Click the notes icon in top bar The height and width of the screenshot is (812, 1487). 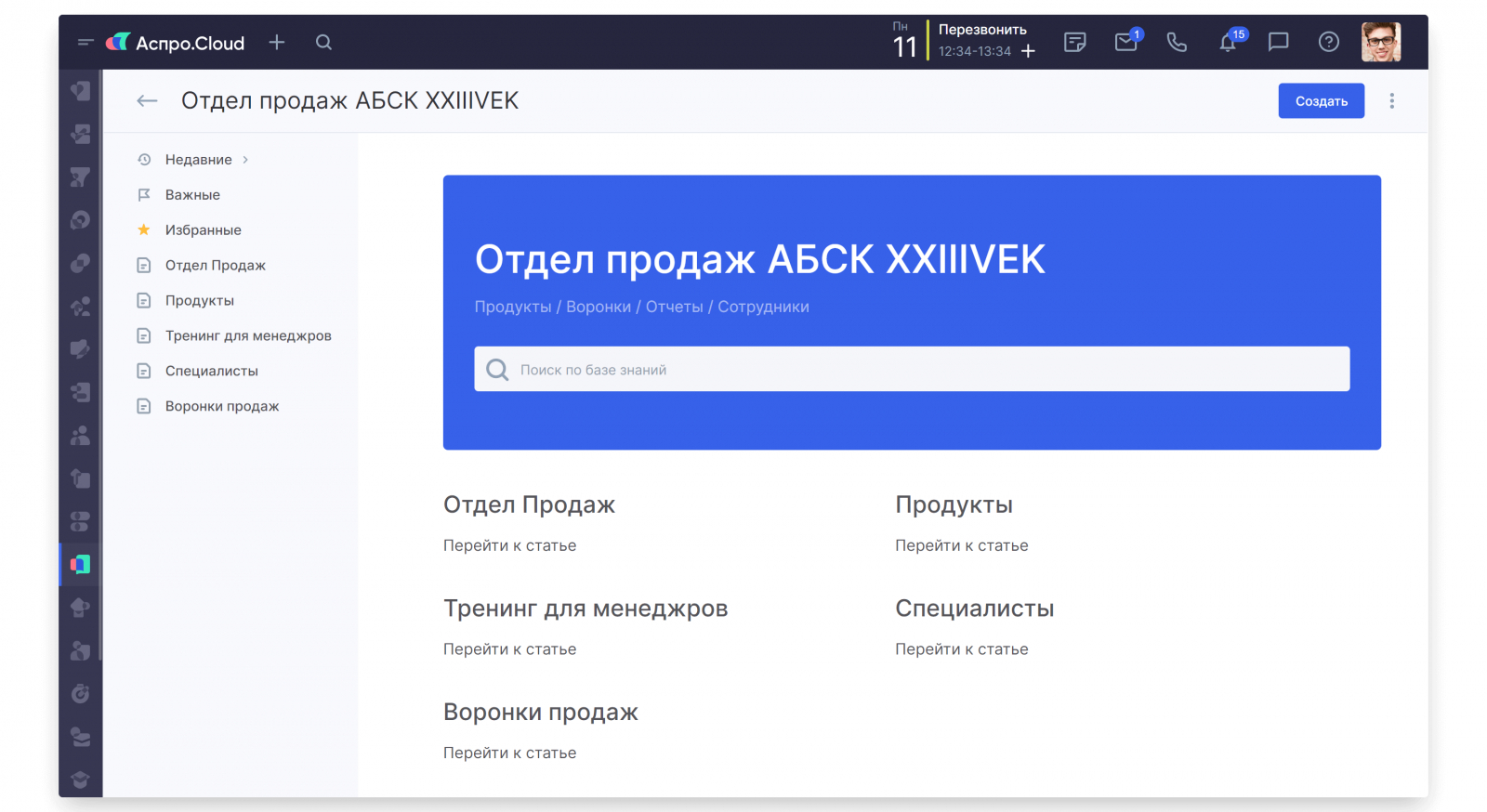click(x=1075, y=42)
